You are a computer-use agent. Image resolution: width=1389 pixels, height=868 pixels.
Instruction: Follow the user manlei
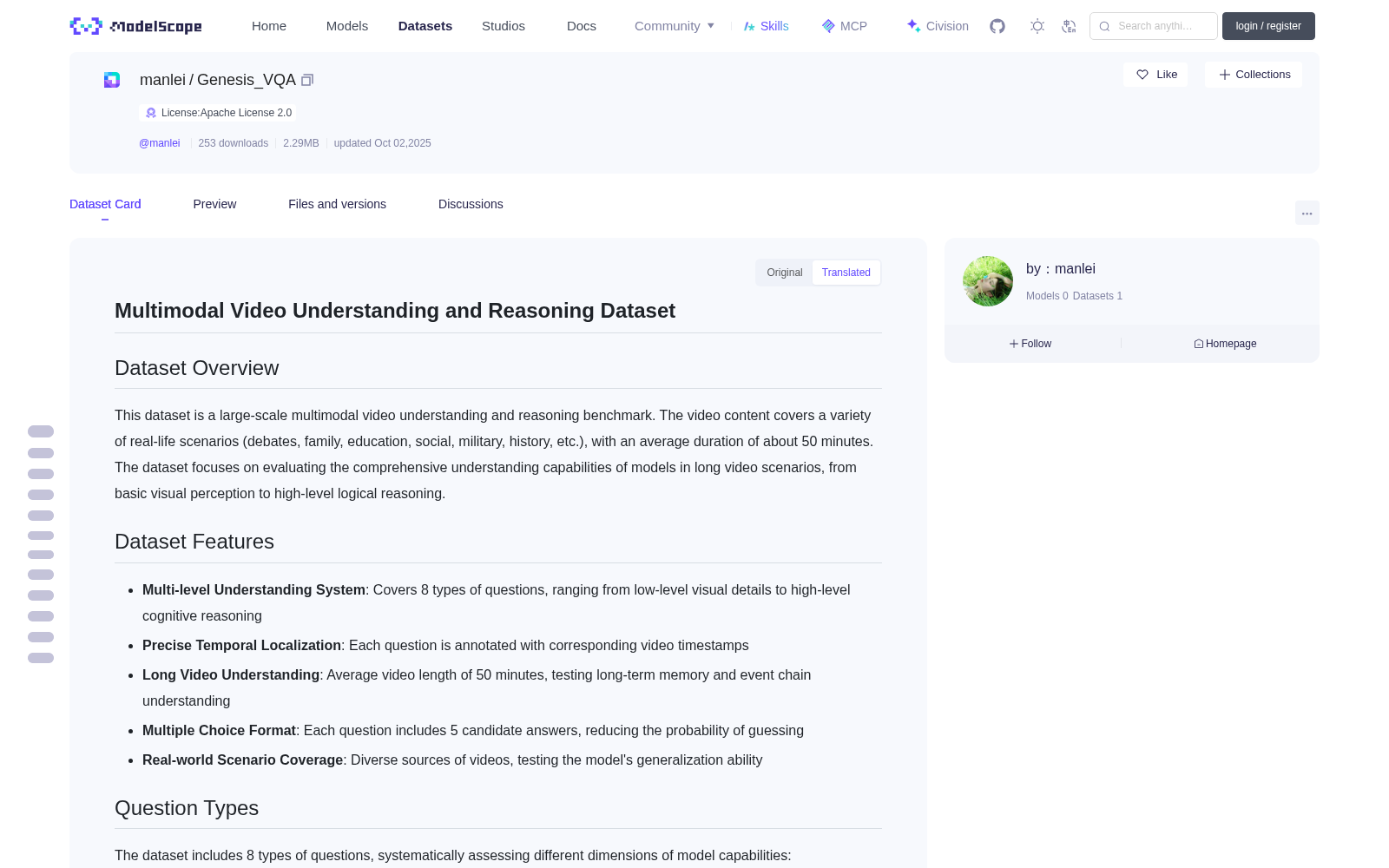click(x=1030, y=344)
